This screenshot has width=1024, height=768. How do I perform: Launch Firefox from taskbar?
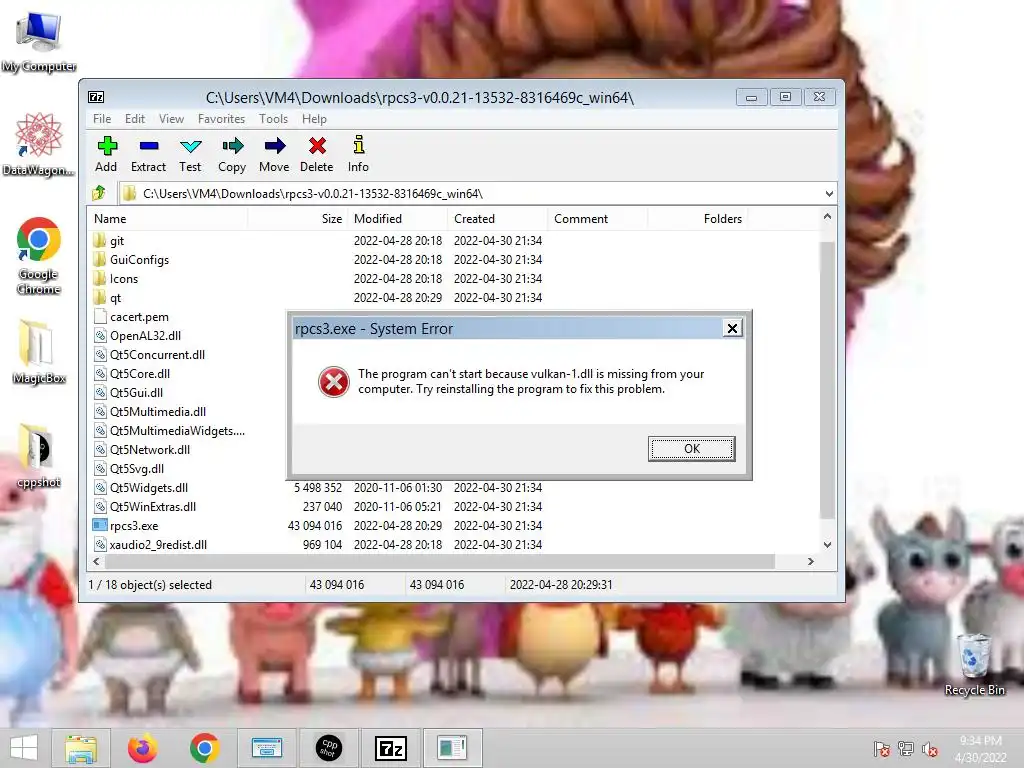tap(142, 748)
